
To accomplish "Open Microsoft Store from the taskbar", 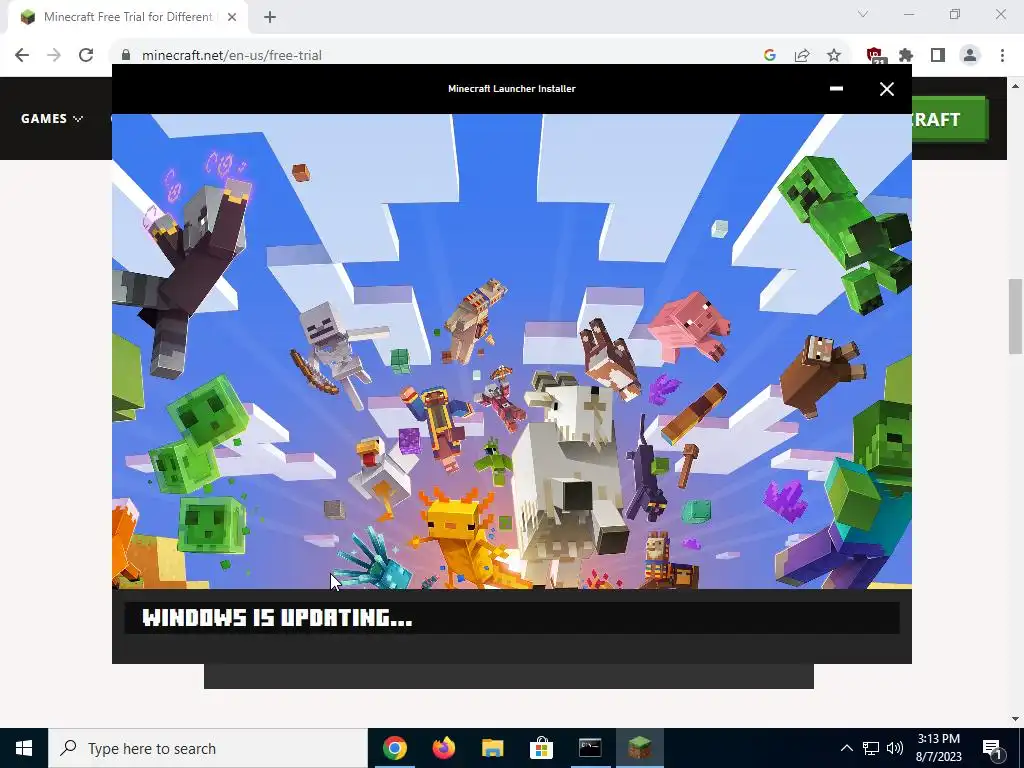I will (541, 748).
